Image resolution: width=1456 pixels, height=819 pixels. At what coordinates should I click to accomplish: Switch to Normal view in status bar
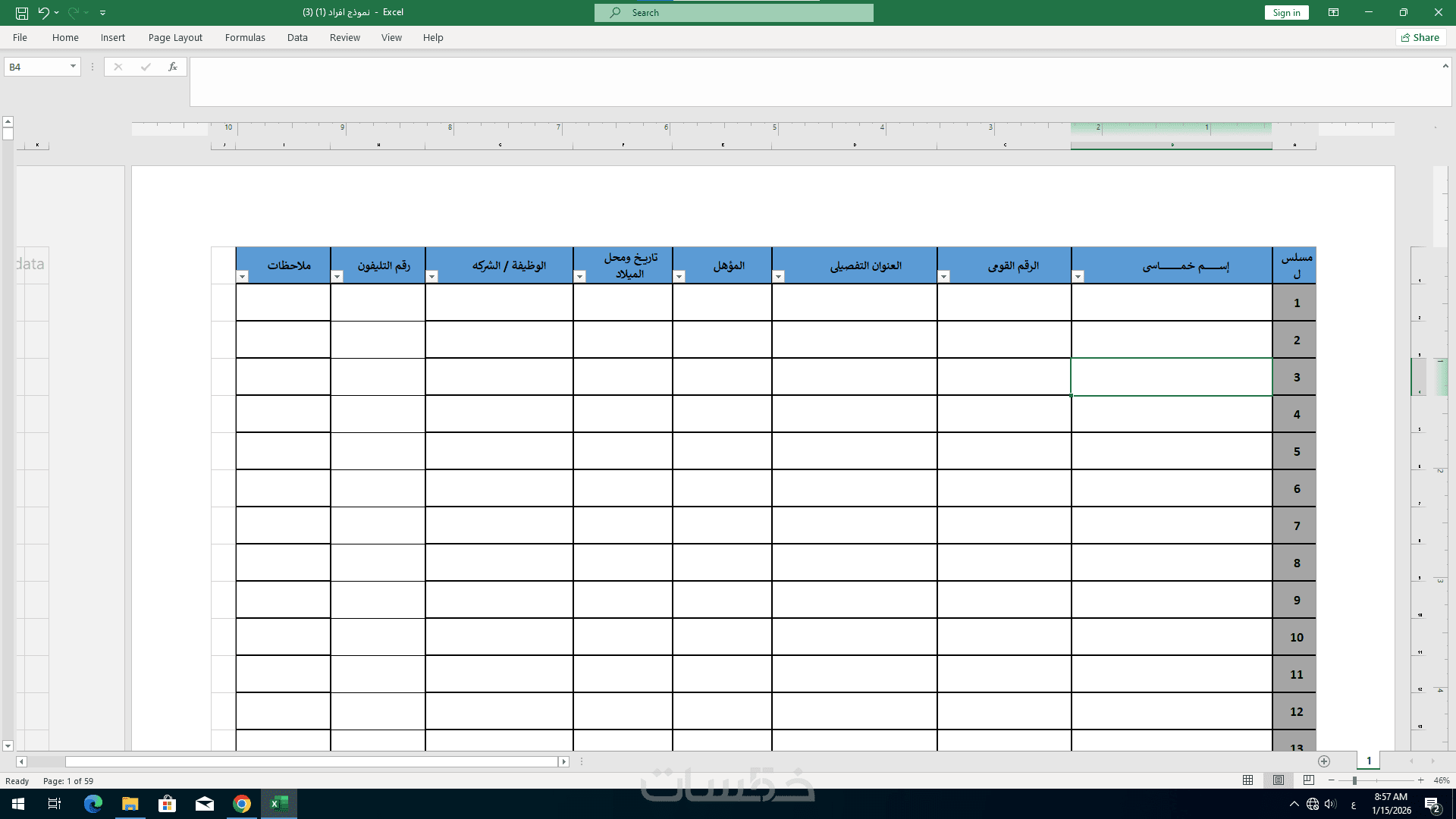[x=1247, y=780]
